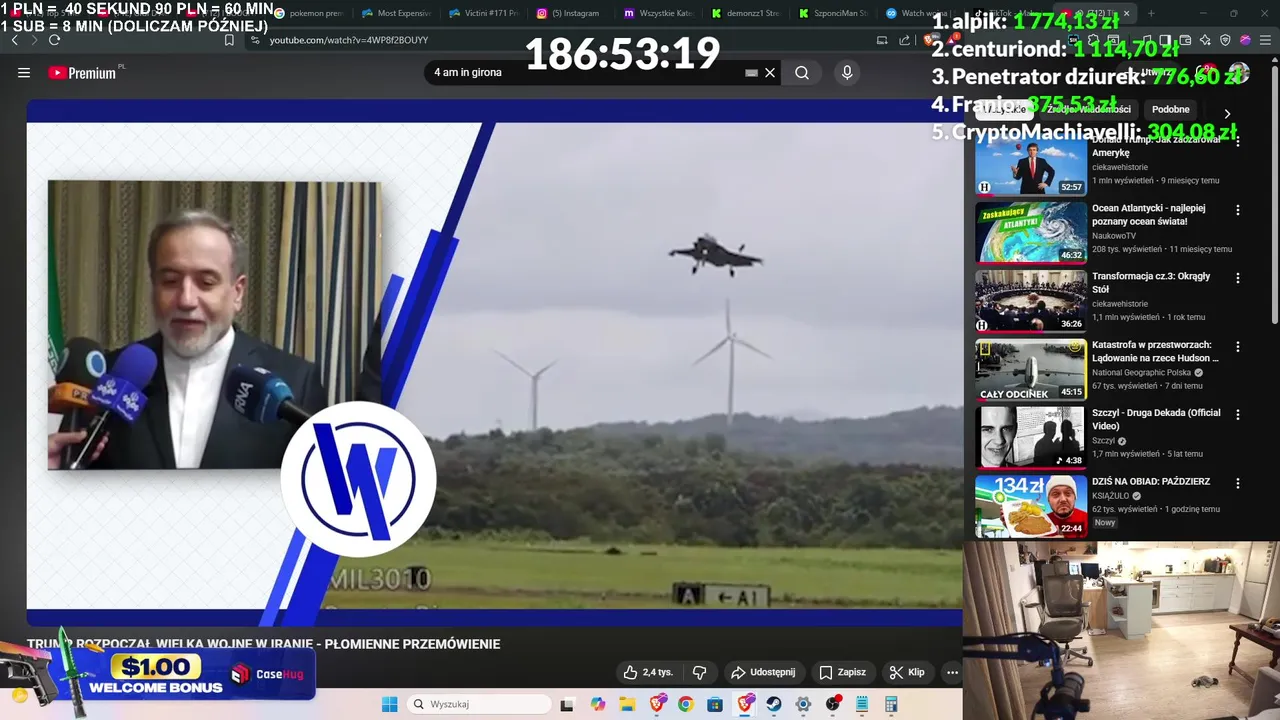1280x720 pixels.
Task: Open the on-screen keyboard in search box
Action: [x=751, y=73]
